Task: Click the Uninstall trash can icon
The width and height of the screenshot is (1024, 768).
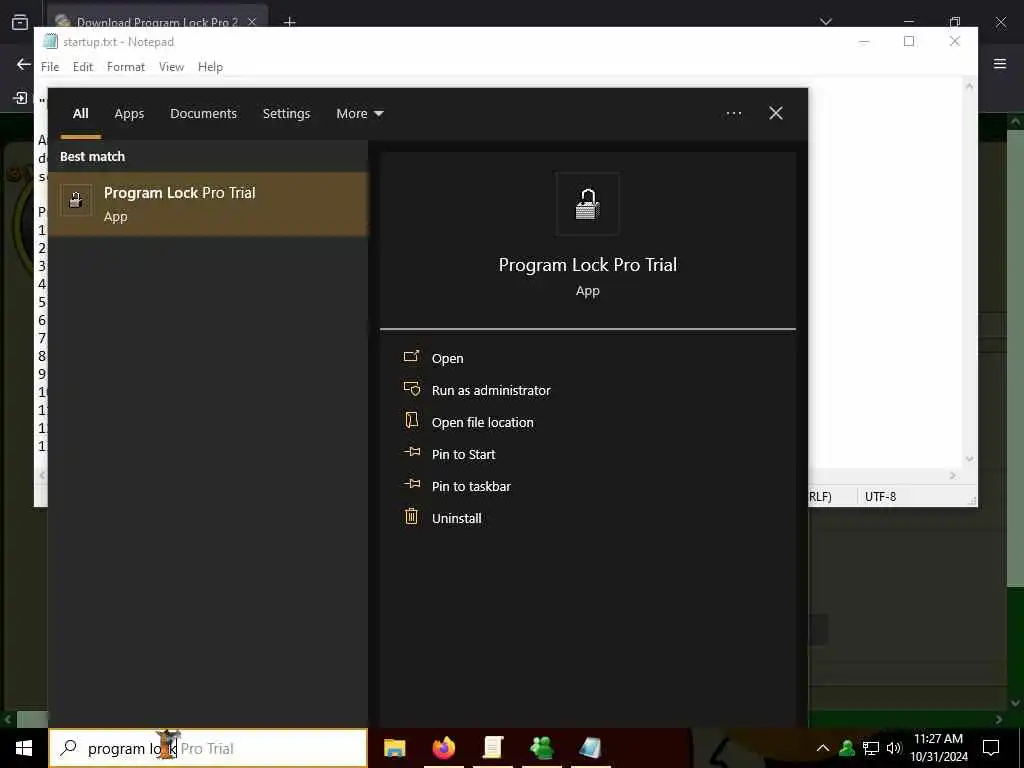Action: click(411, 517)
